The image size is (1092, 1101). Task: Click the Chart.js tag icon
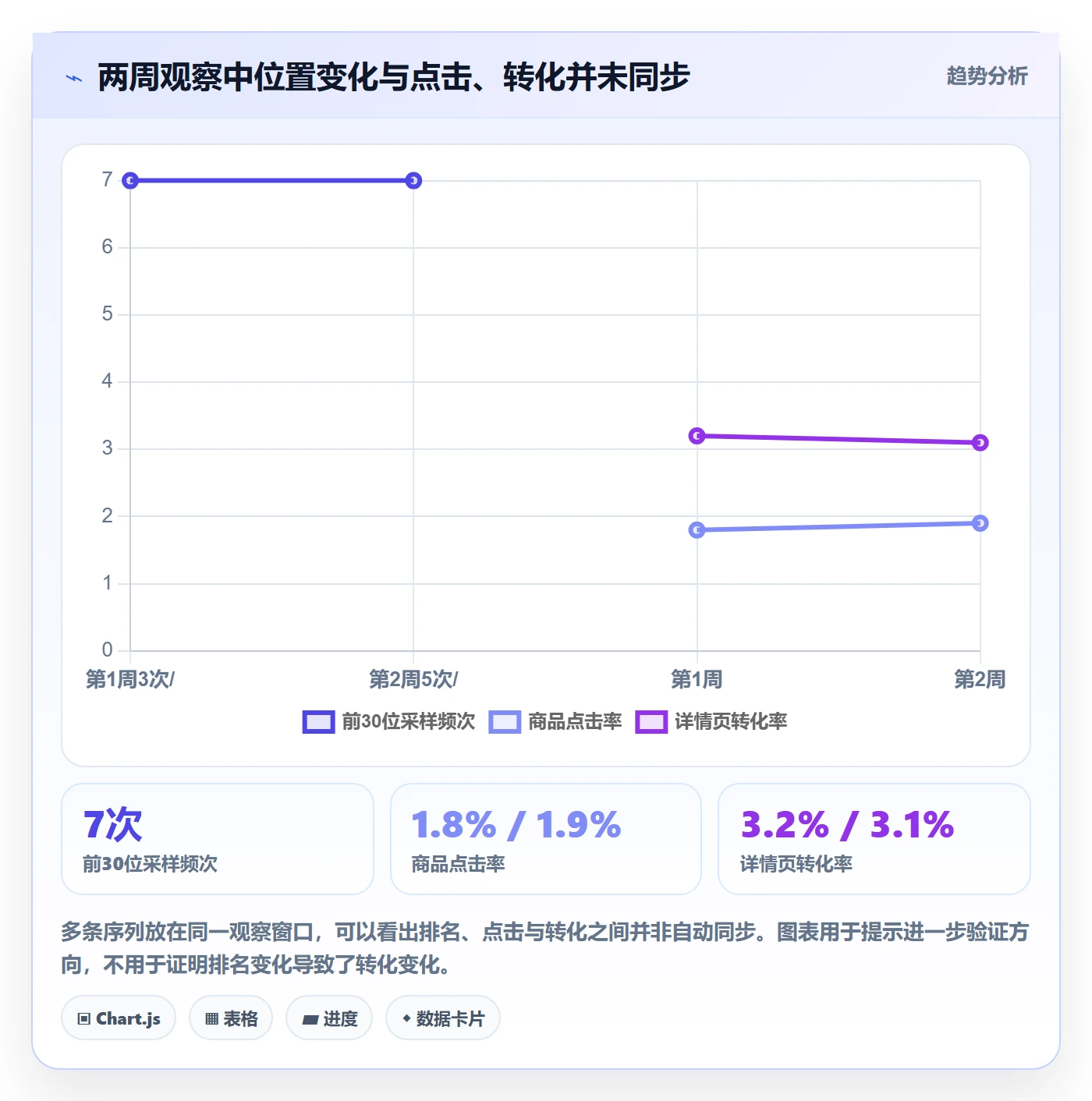(x=84, y=1019)
